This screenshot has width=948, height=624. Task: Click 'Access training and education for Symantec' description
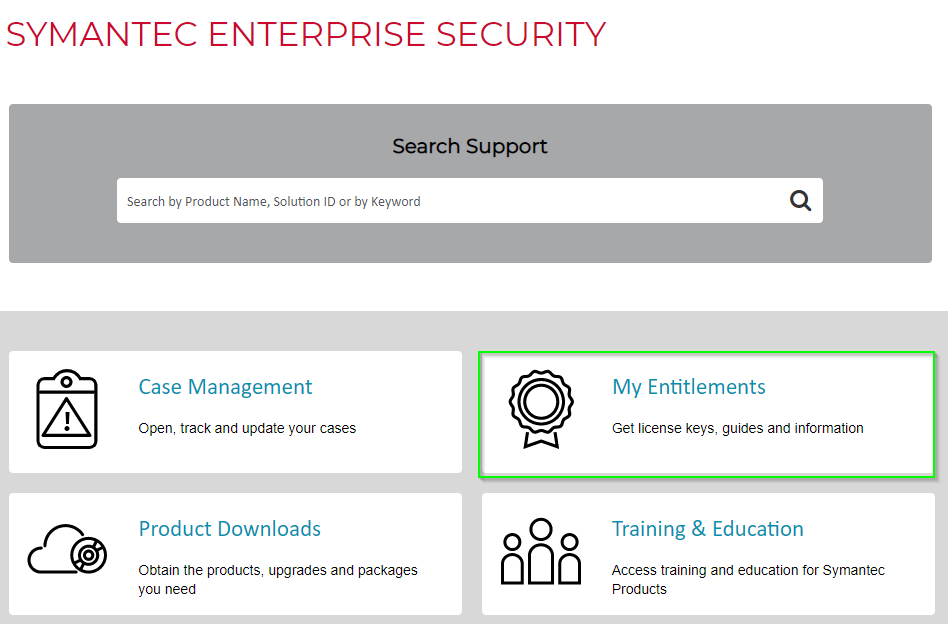(748, 579)
